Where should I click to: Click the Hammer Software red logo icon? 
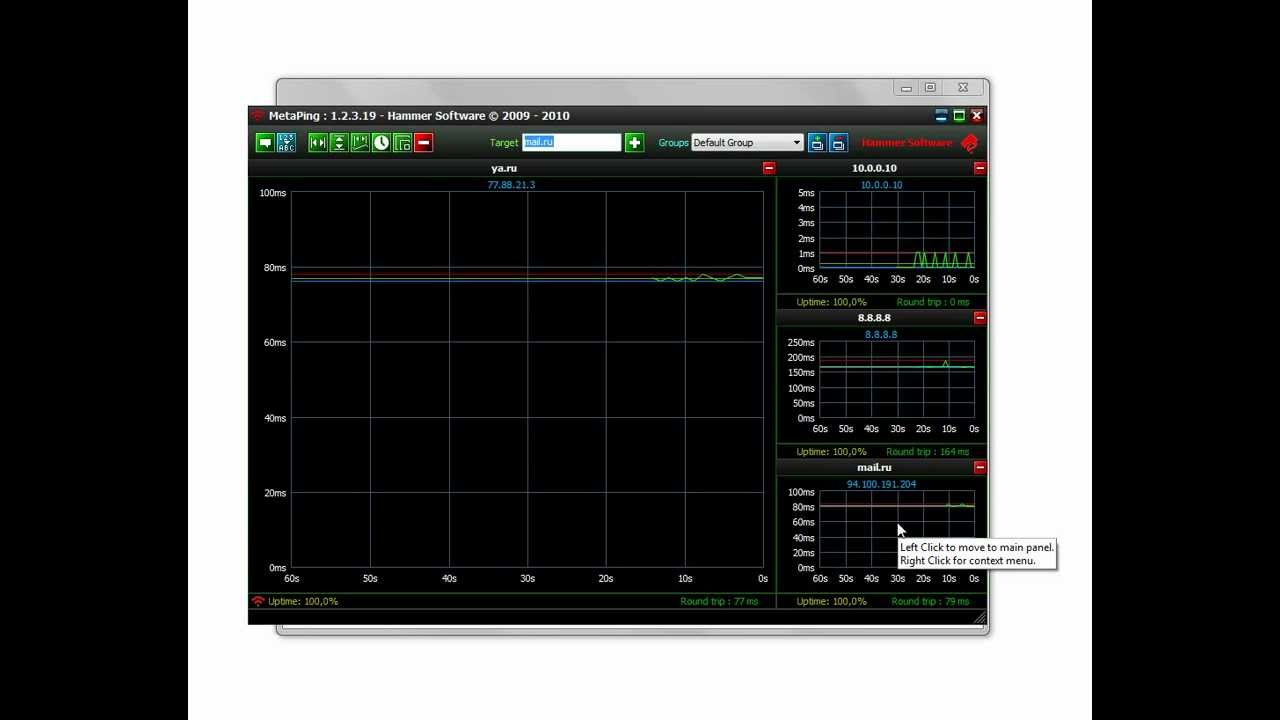coord(969,143)
